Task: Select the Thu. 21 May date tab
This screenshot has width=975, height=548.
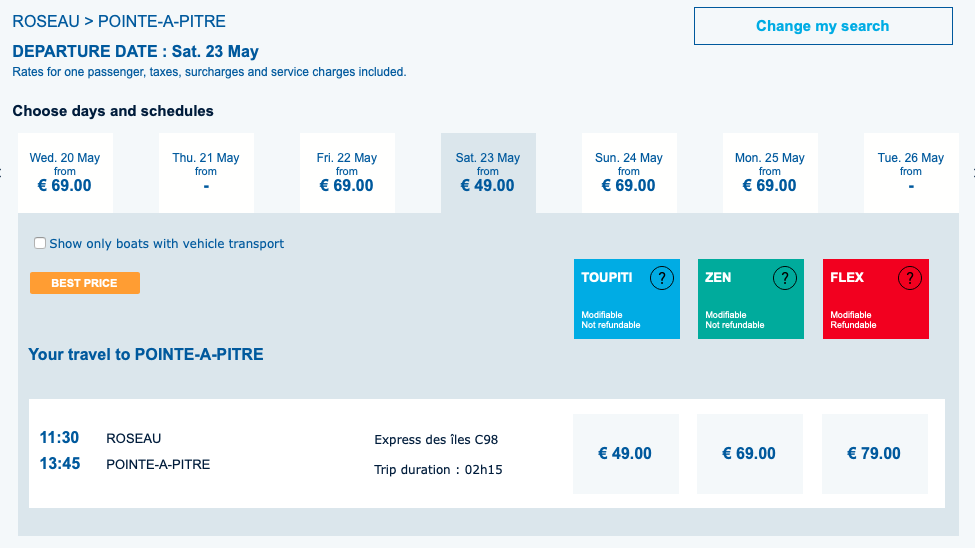Action: (206, 173)
